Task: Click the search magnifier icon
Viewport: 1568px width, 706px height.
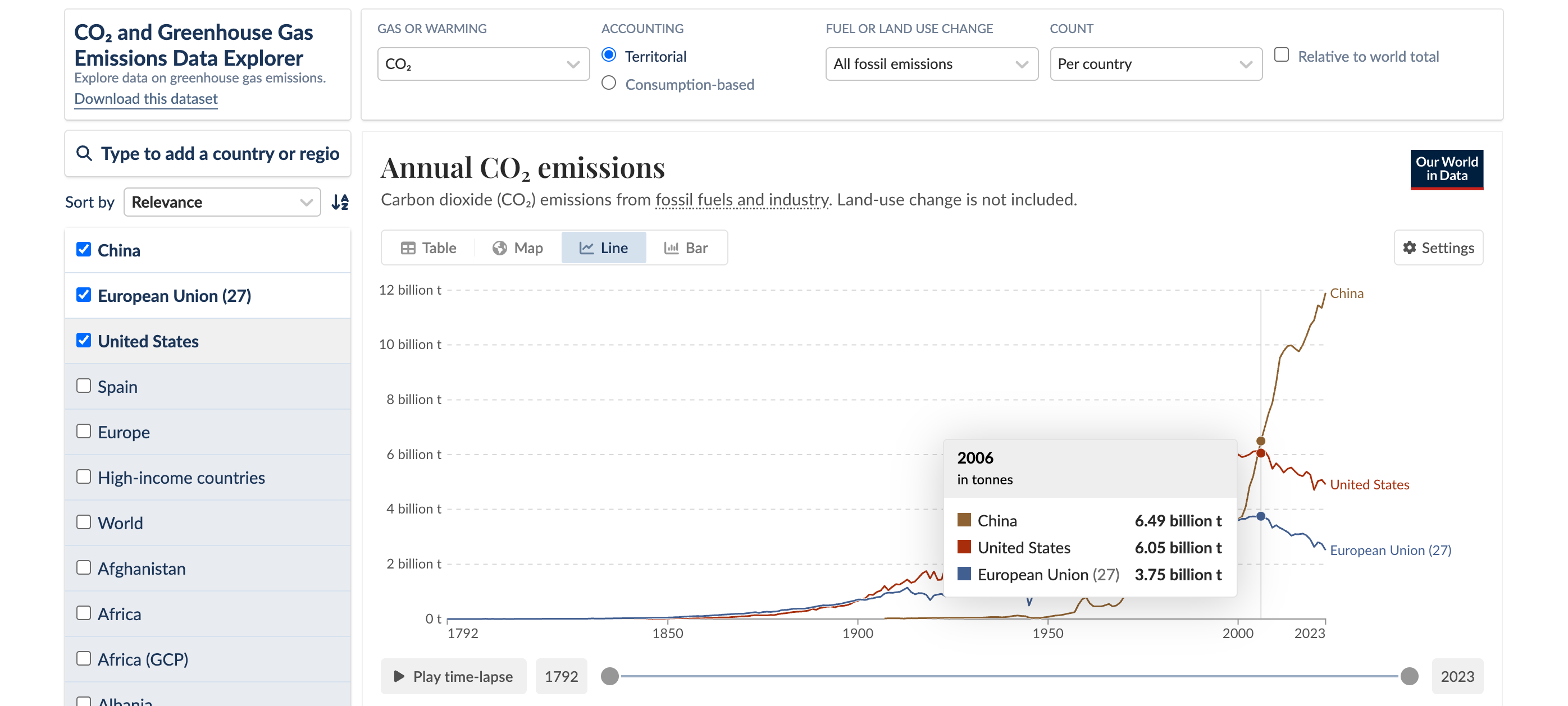Action: (x=84, y=153)
